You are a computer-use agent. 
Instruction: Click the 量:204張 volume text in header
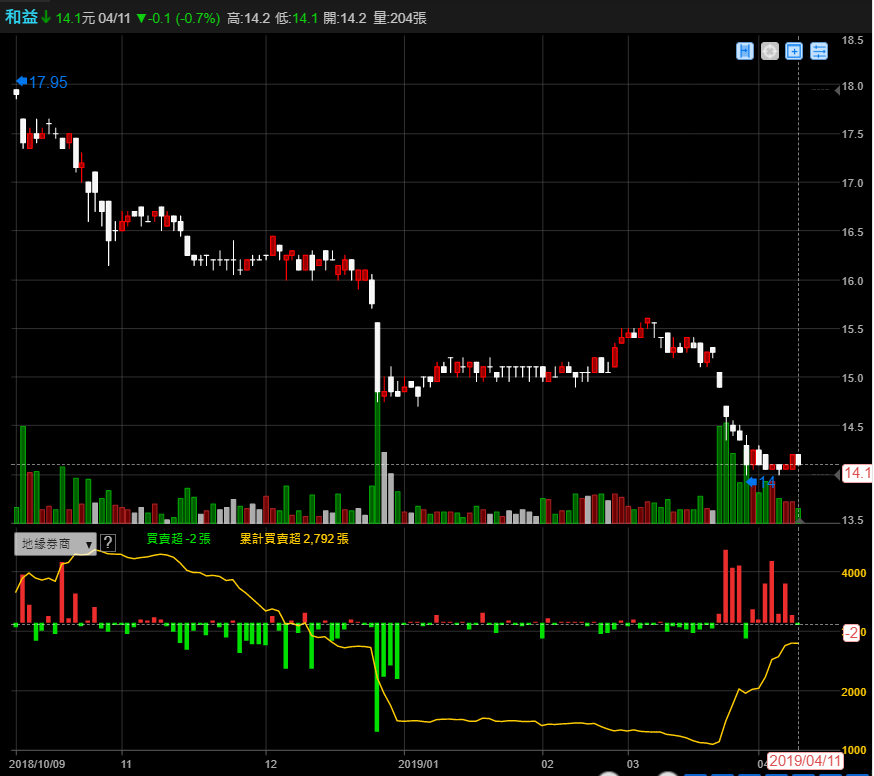pyautogui.click(x=400, y=18)
